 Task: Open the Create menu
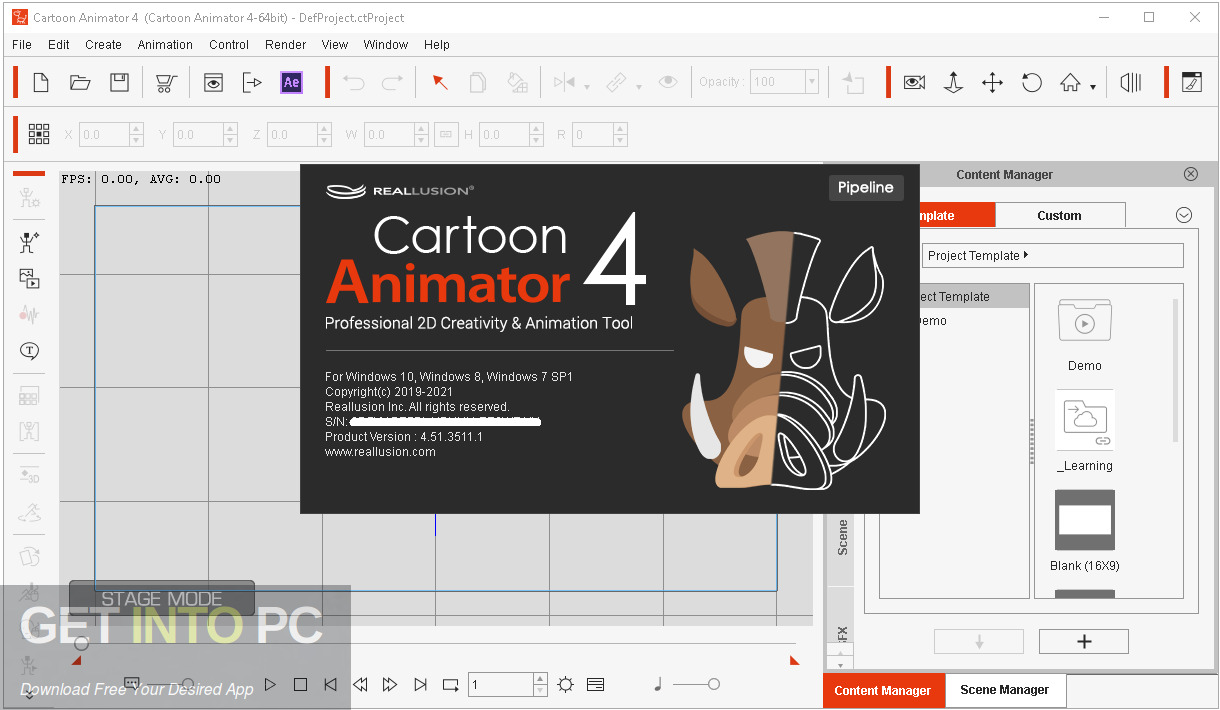pos(103,44)
